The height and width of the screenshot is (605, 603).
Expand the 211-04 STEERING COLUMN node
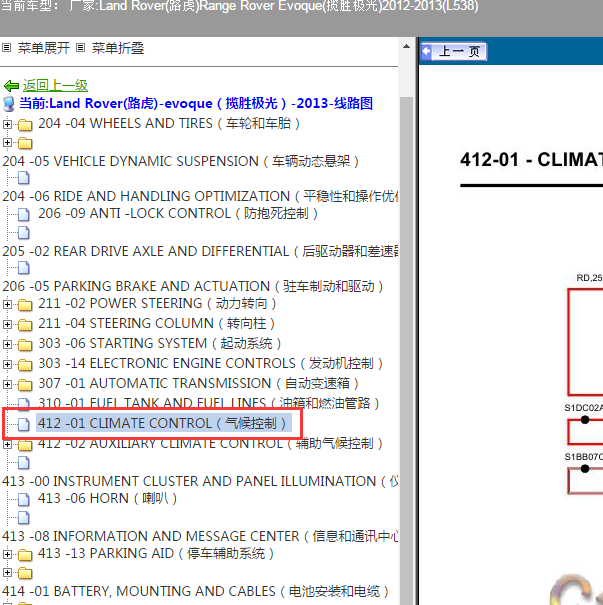point(7,324)
